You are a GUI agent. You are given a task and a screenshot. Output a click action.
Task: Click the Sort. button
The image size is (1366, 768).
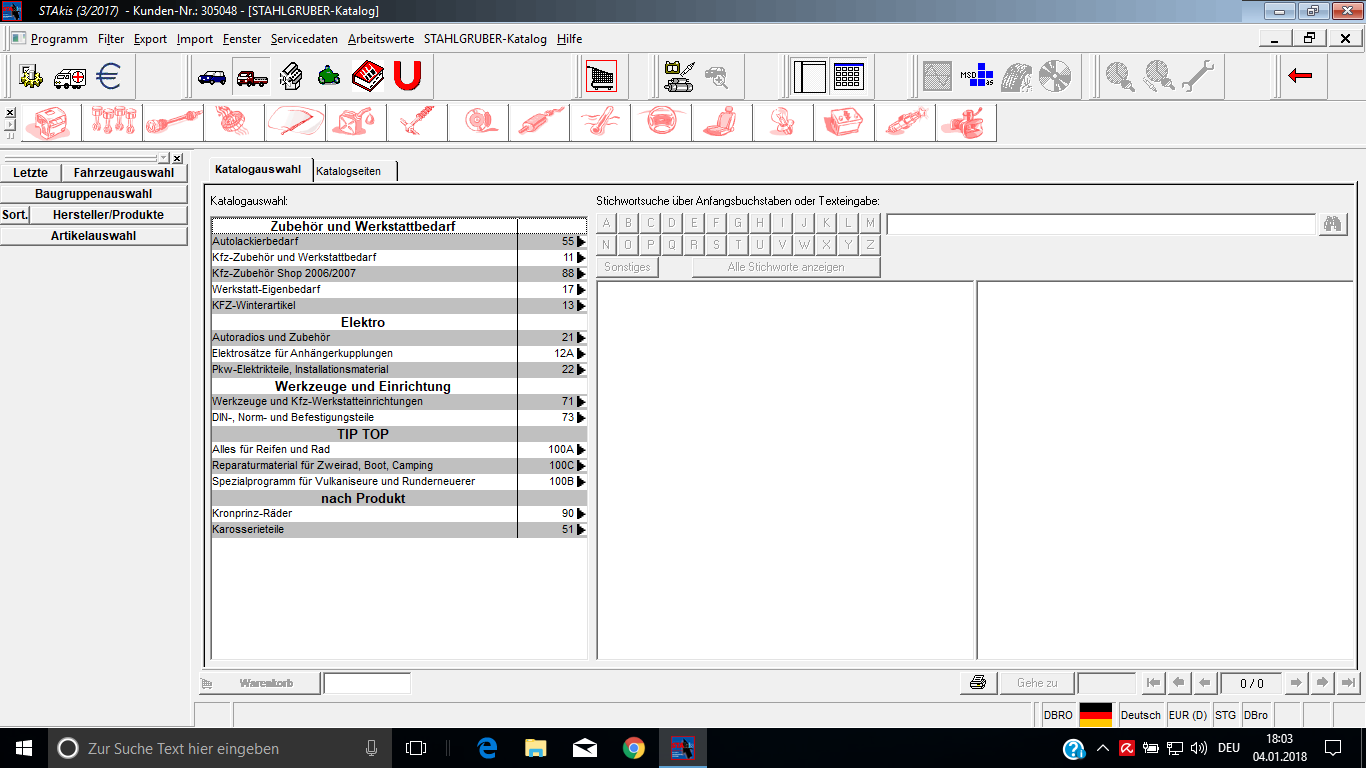(15, 215)
